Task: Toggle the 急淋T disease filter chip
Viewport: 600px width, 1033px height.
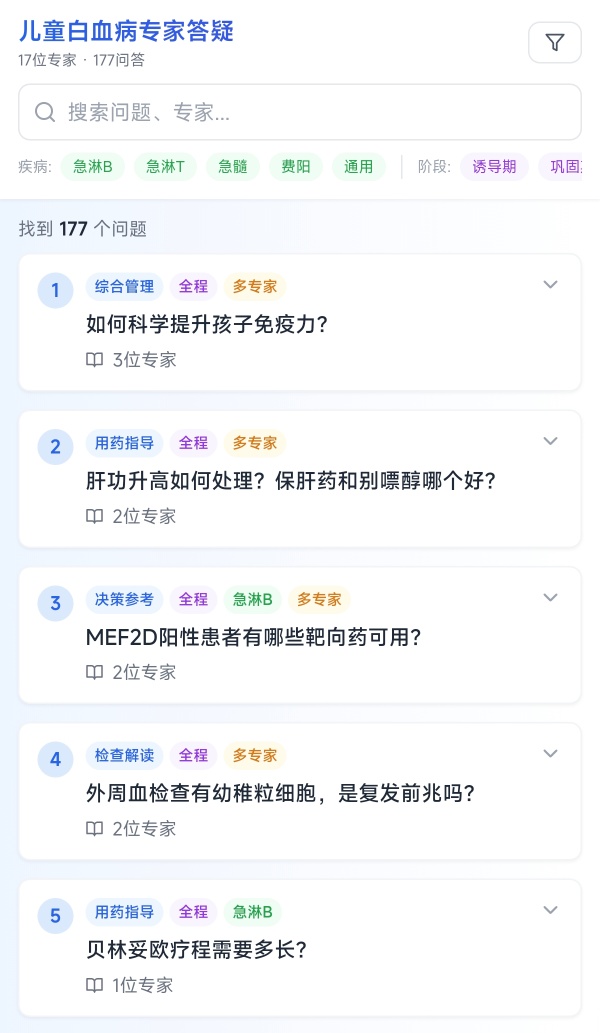Action: 165,167
